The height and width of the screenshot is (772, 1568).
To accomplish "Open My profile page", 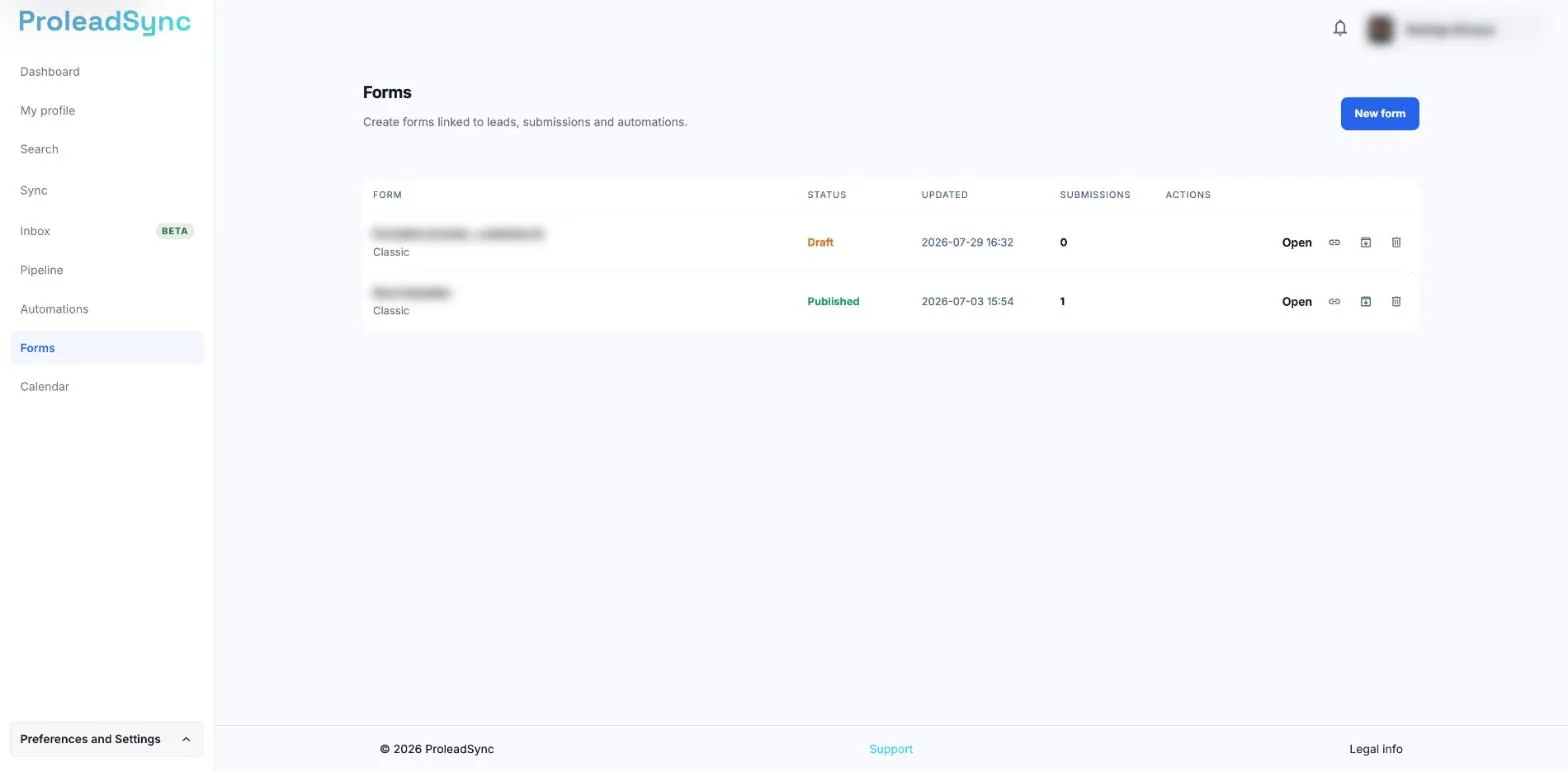I will coord(47,111).
